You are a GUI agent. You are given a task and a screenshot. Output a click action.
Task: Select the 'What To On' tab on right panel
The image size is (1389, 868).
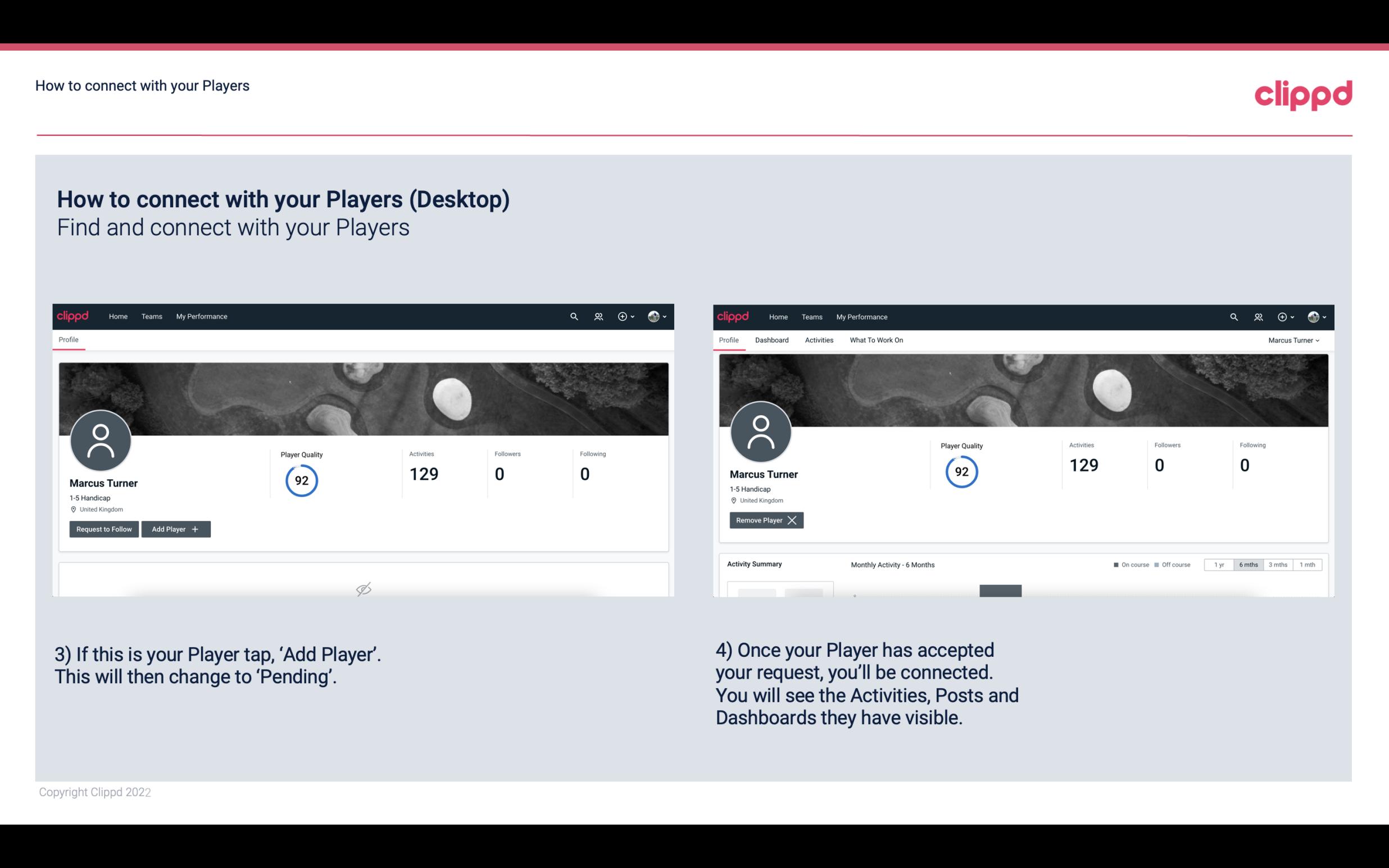point(876,340)
